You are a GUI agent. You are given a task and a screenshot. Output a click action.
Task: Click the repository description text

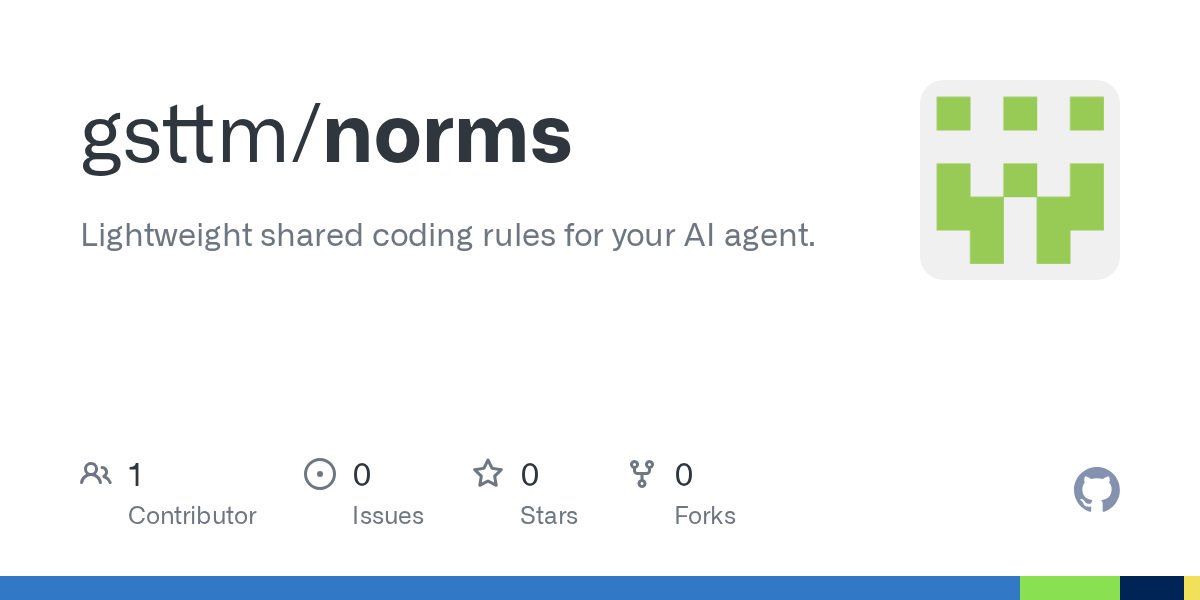click(448, 237)
